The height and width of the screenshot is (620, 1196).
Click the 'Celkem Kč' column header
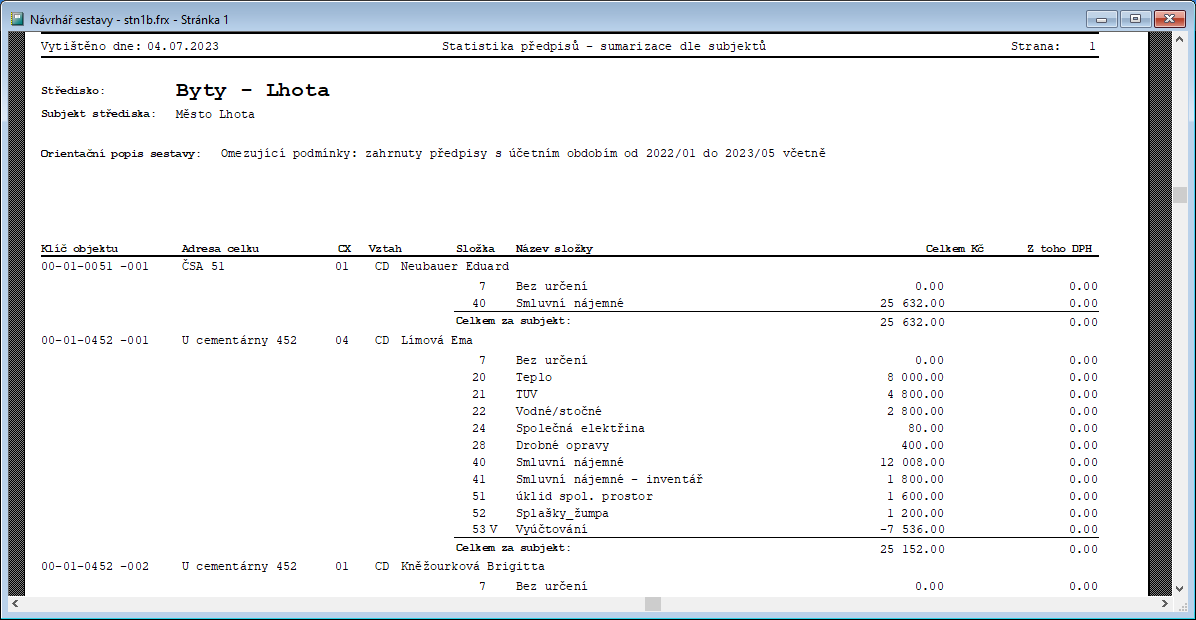pyautogui.click(x=954, y=248)
